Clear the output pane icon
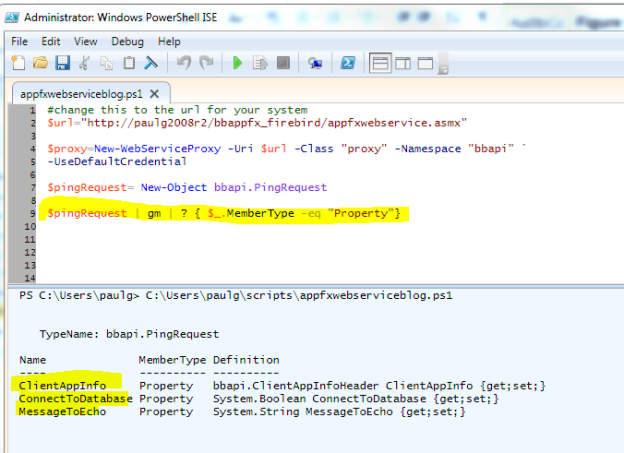 coord(152,63)
